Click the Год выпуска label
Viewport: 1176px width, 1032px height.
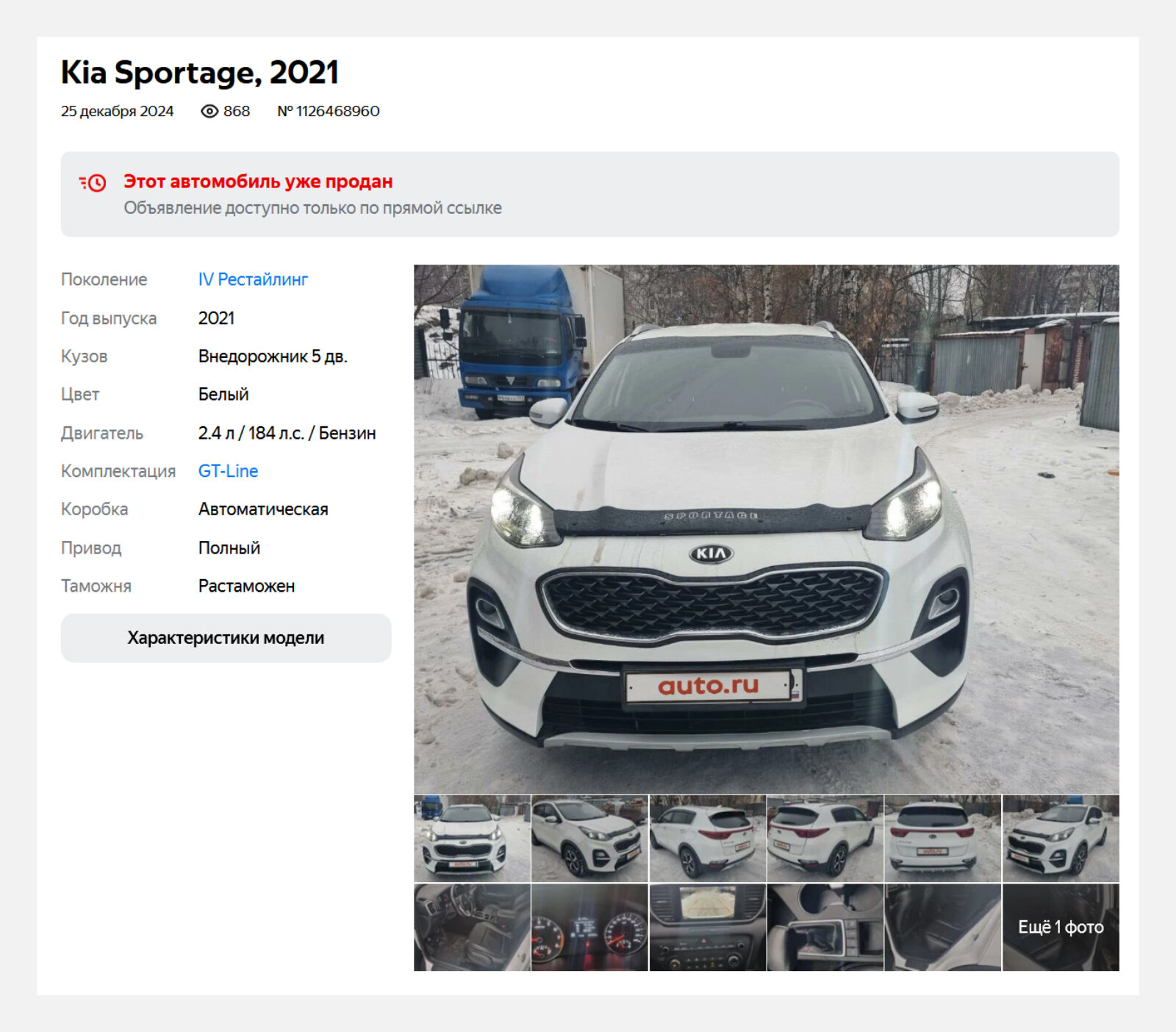pyautogui.click(x=109, y=318)
